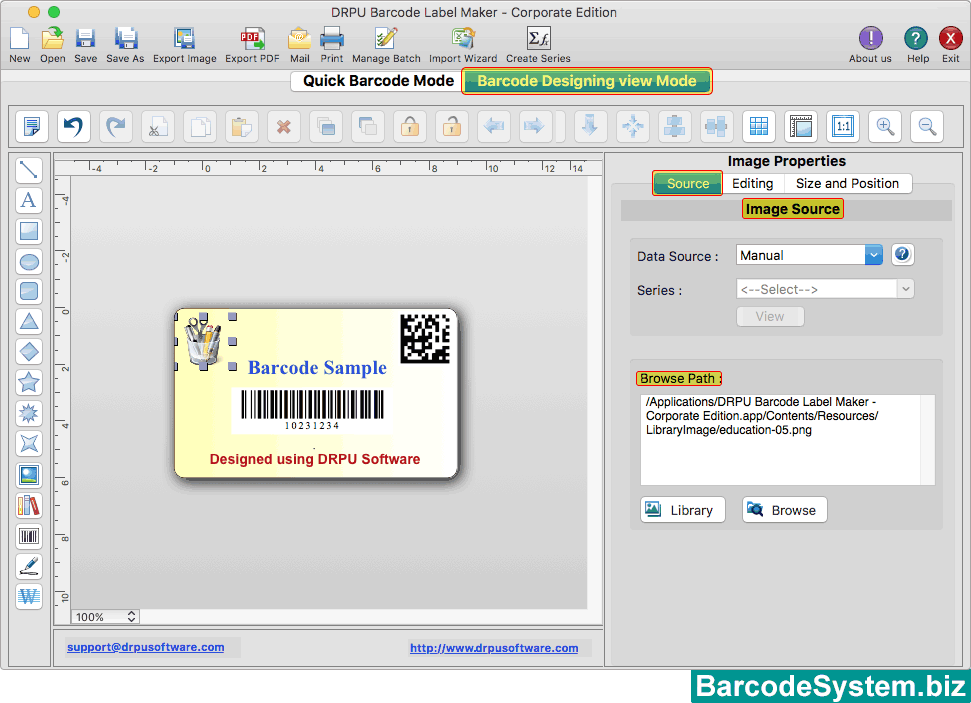Open the Create Series tool
Screen dimensions: 971x703
[x=538, y=45]
